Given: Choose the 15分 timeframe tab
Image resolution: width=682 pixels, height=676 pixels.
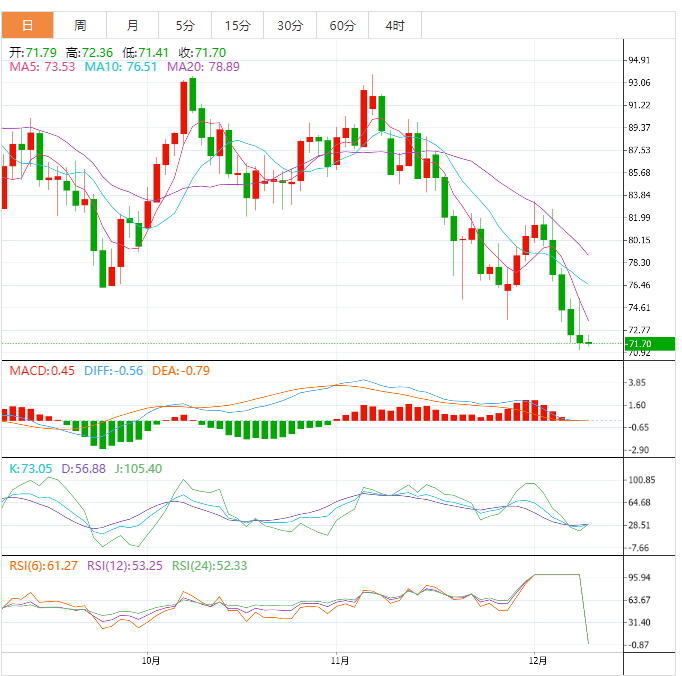Looking at the screenshot, I should (237, 24).
